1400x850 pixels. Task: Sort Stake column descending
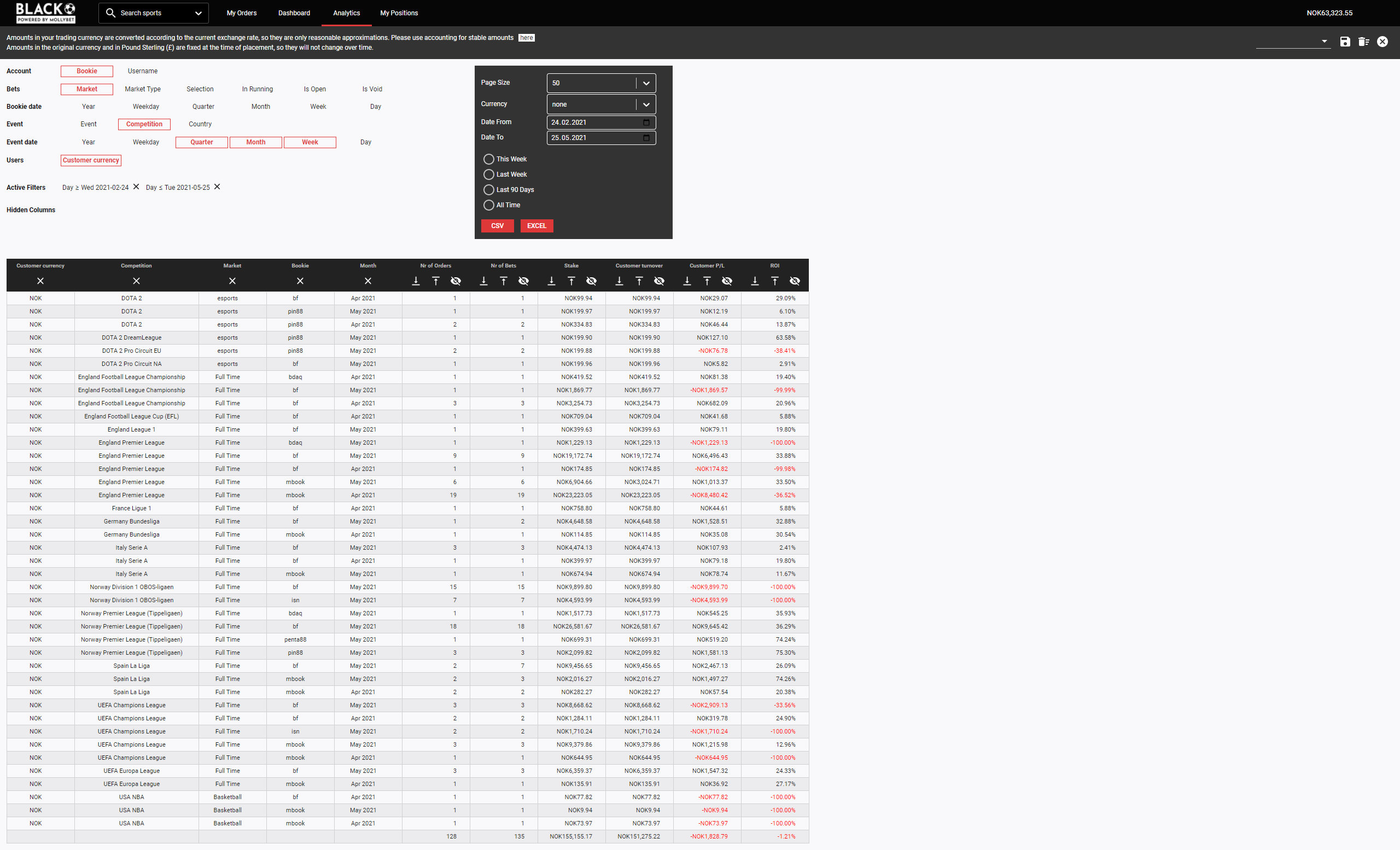click(x=551, y=281)
